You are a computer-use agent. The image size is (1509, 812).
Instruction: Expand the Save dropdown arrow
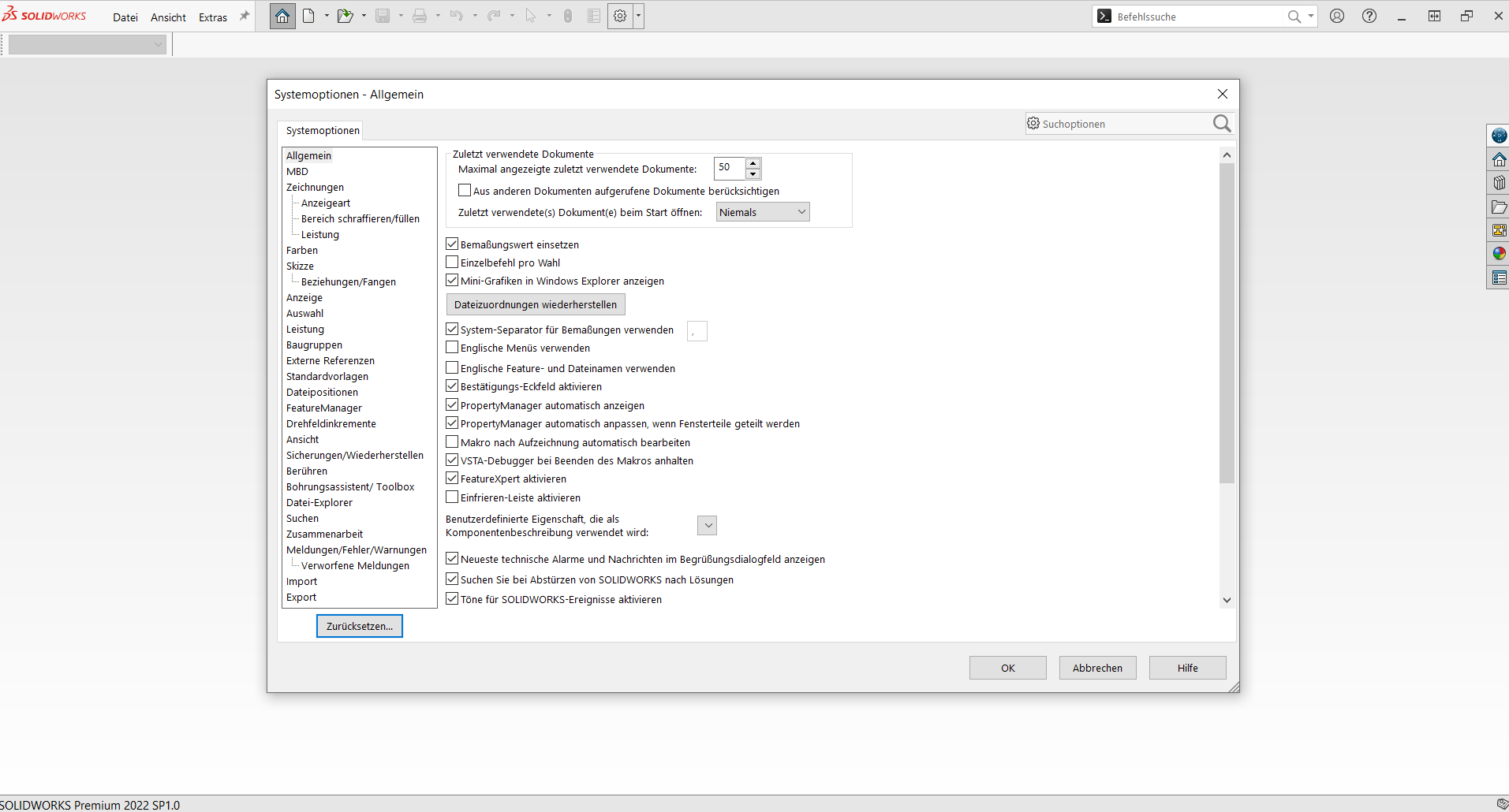(401, 16)
